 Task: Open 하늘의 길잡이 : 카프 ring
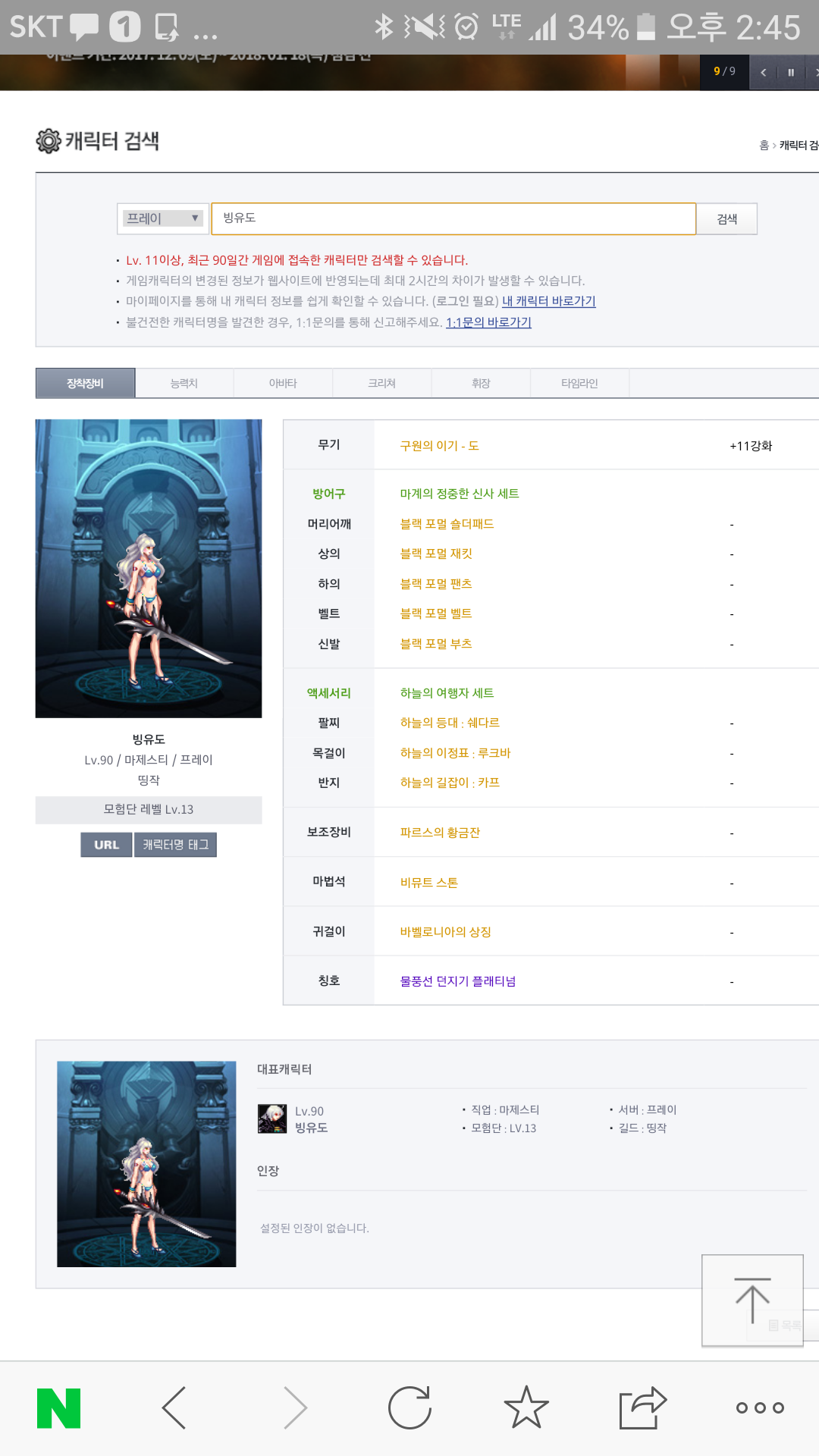450,783
